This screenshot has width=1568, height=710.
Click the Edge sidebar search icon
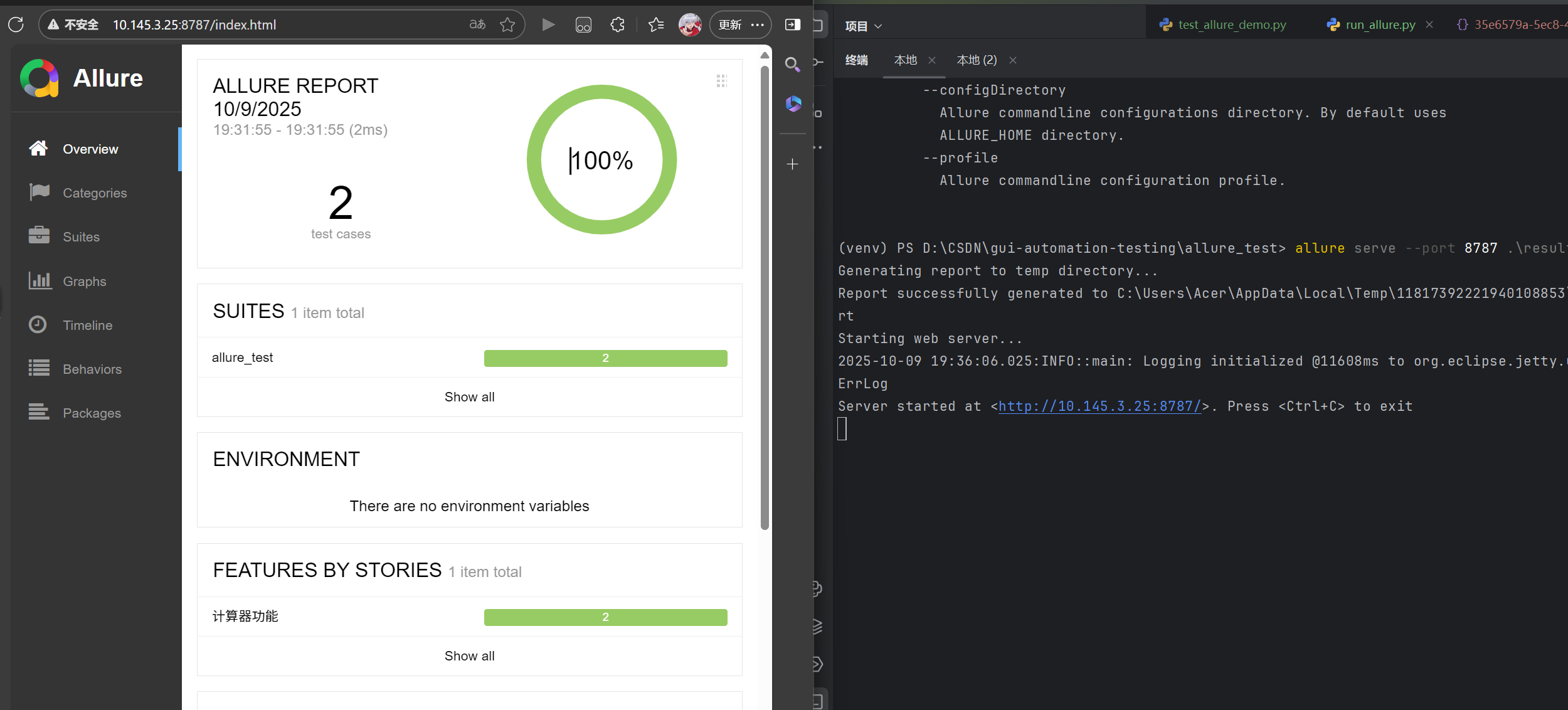click(x=792, y=64)
